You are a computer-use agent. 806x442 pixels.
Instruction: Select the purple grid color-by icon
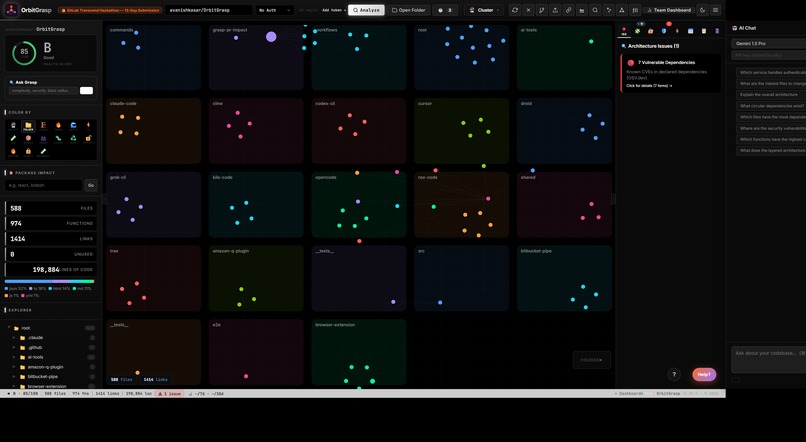43,139
